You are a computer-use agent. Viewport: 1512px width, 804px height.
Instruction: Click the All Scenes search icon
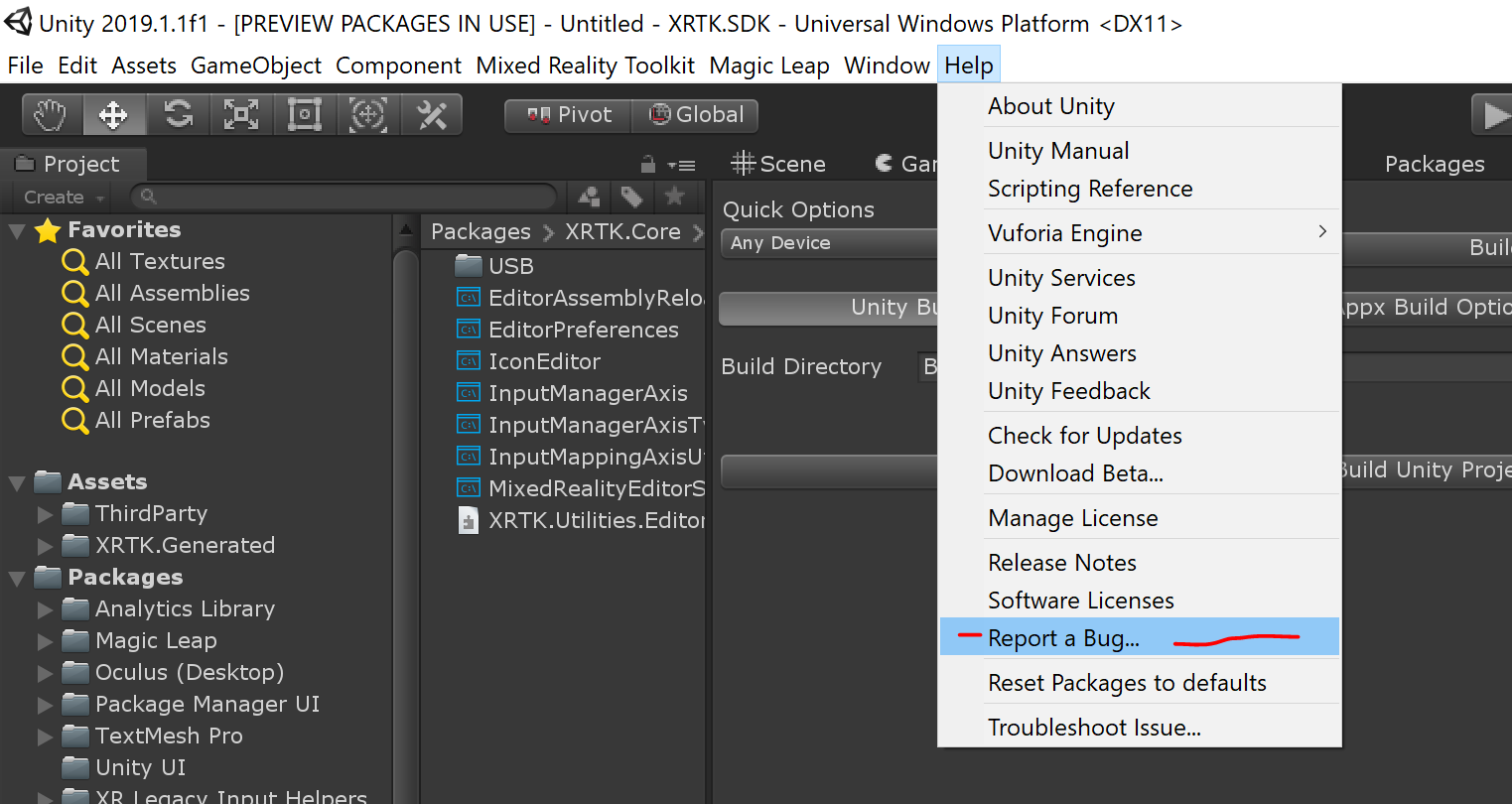(x=74, y=326)
